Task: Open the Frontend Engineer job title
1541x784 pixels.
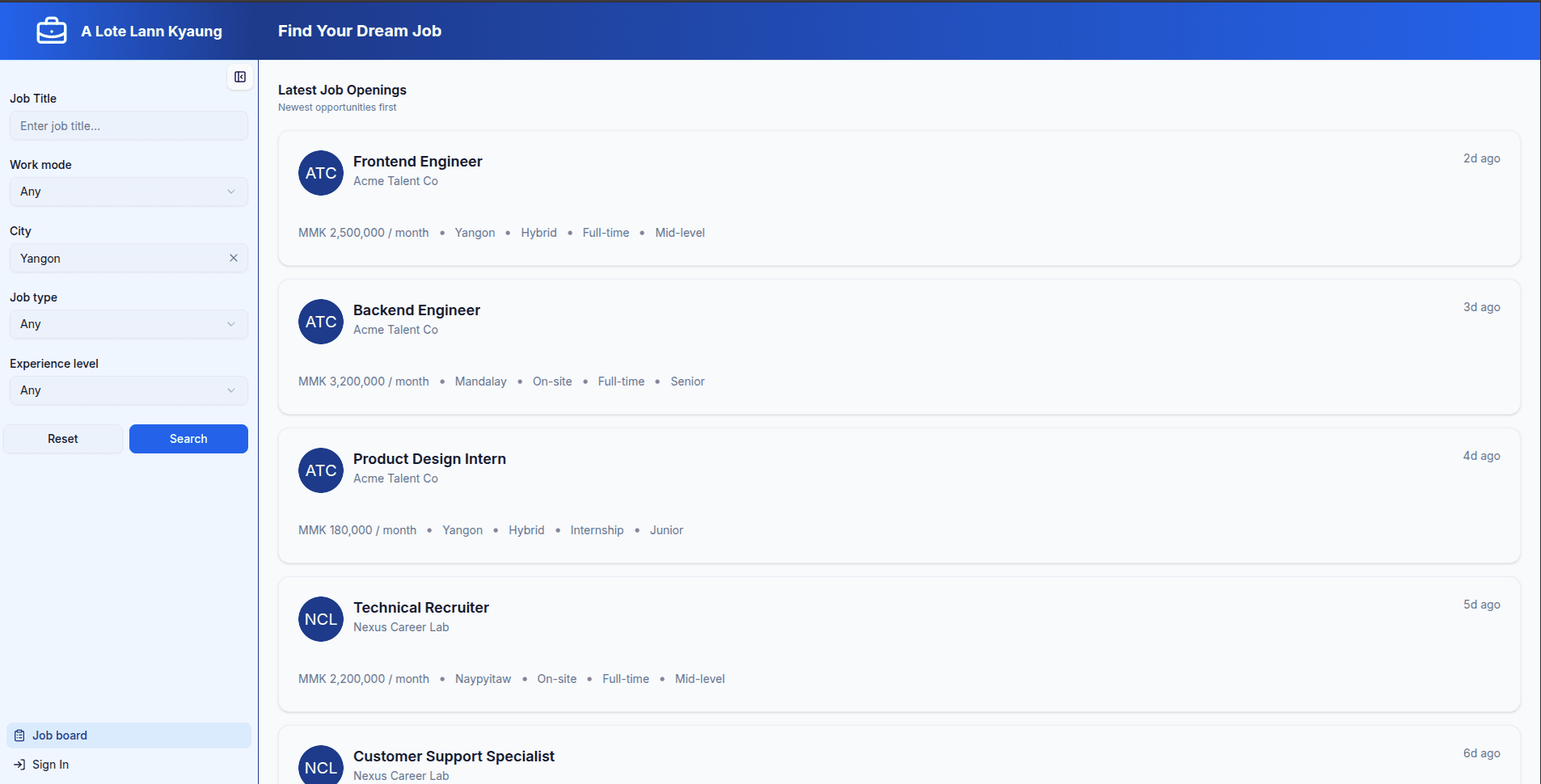Action: (417, 162)
